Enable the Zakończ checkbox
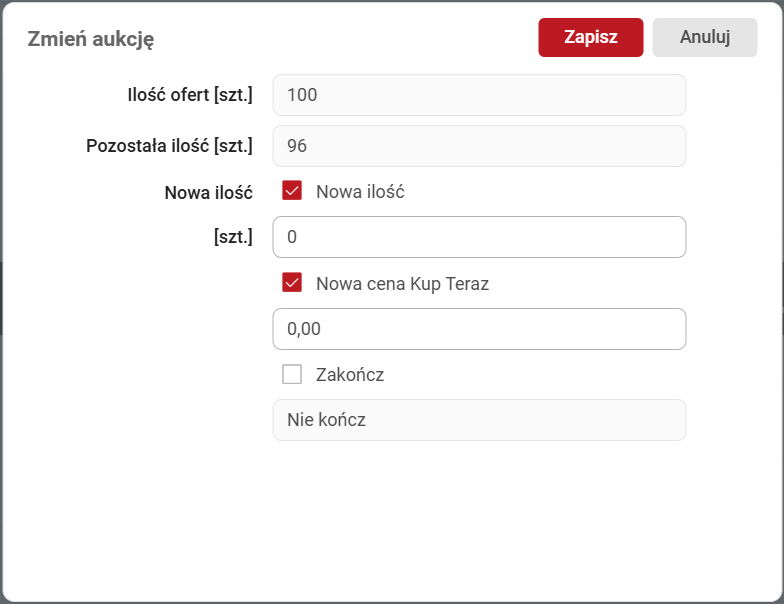The height and width of the screenshot is (604, 784). [x=292, y=375]
